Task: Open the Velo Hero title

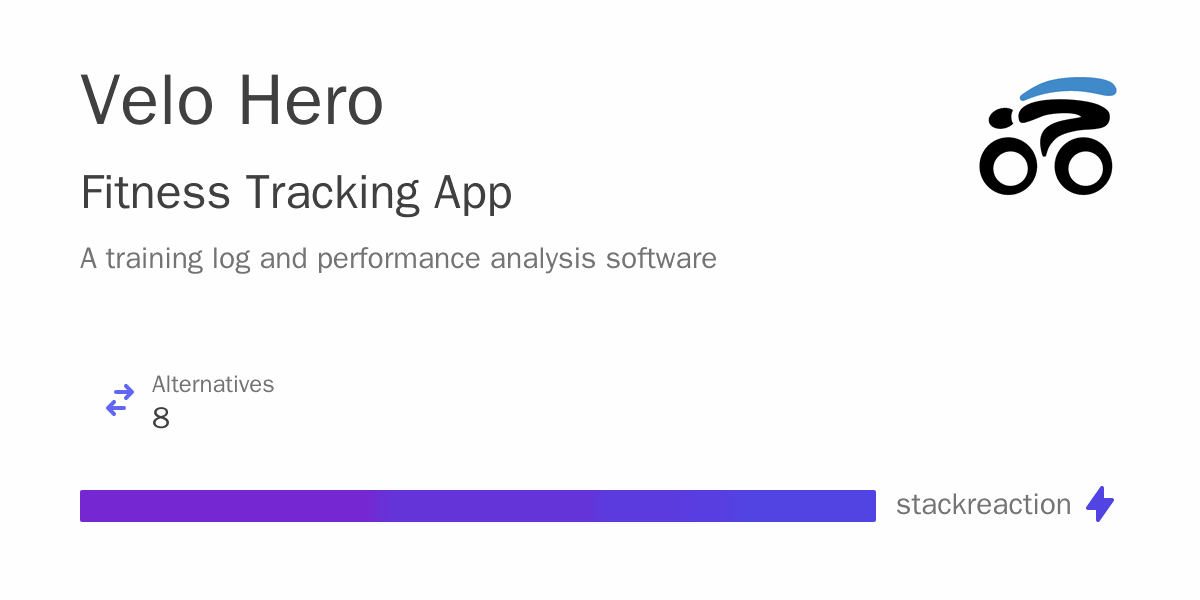Action: click(x=232, y=101)
